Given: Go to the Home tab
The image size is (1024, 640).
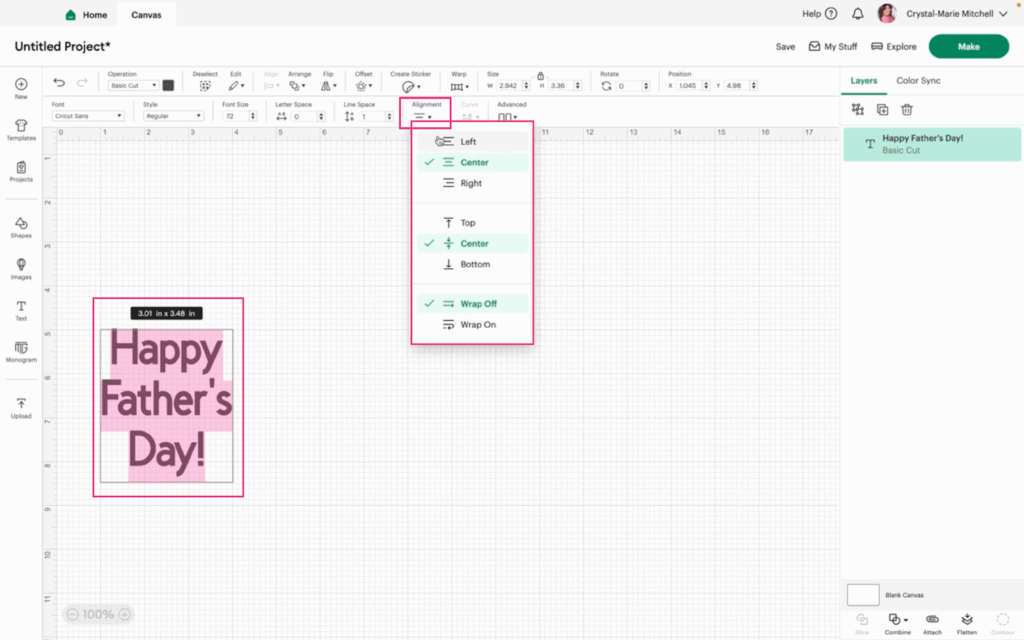Looking at the screenshot, I should point(85,15).
